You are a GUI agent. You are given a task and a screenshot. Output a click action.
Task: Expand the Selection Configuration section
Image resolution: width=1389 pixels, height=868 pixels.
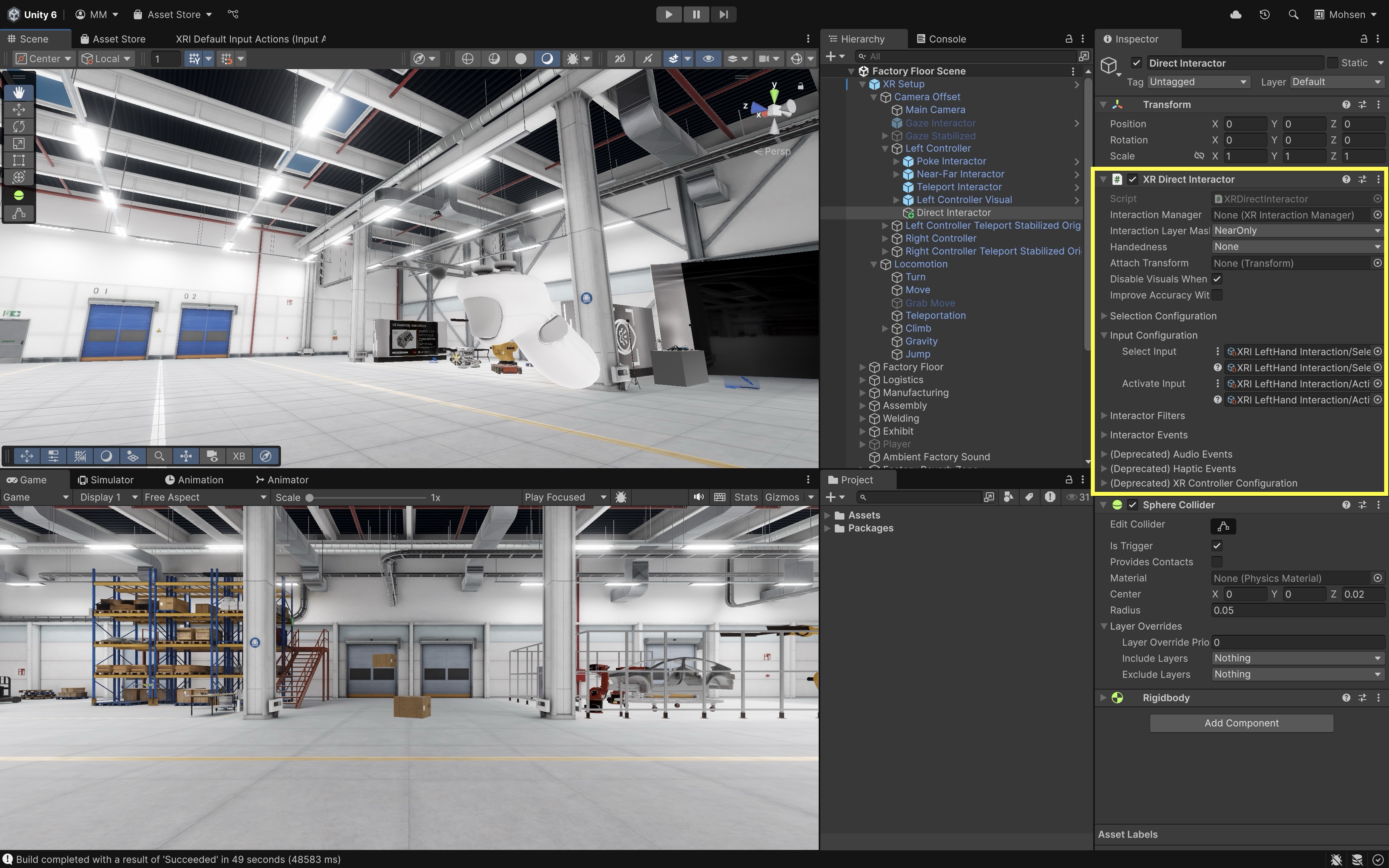coord(1104,316)
